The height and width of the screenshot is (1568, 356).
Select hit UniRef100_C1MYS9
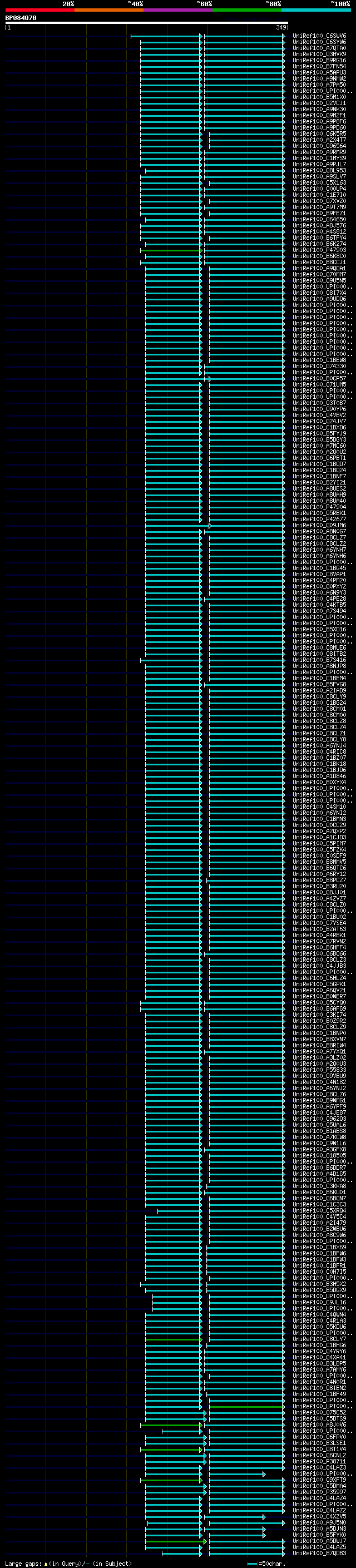319,159
